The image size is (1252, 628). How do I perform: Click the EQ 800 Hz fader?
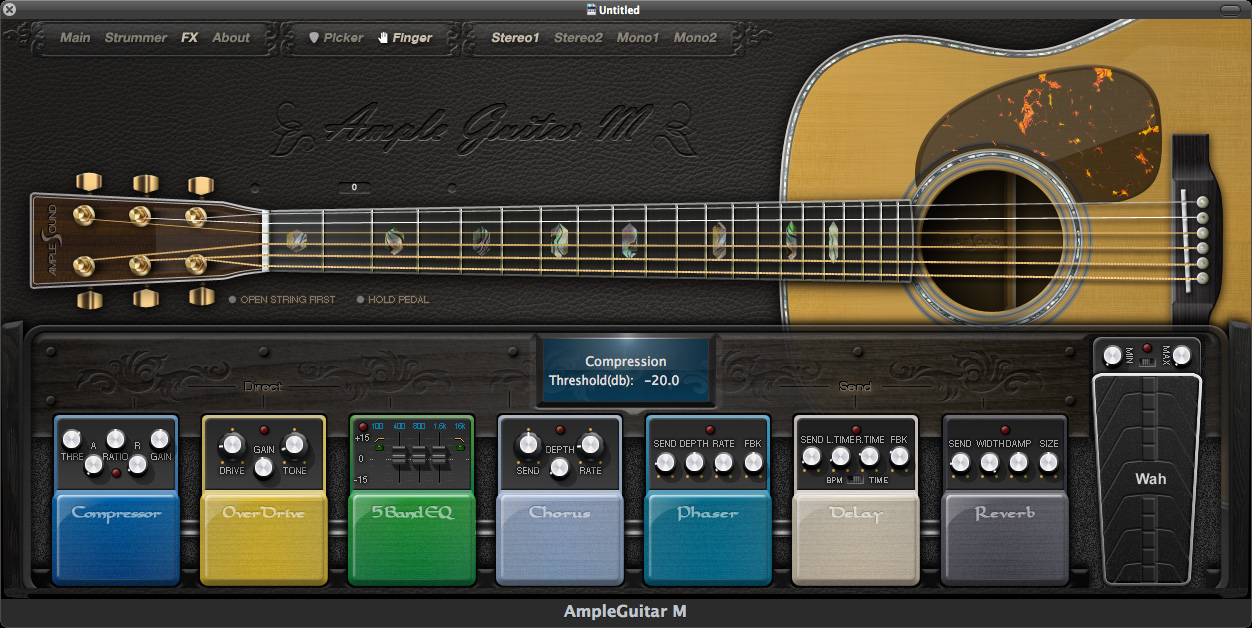pyautogui.click(x=419, y=457)
